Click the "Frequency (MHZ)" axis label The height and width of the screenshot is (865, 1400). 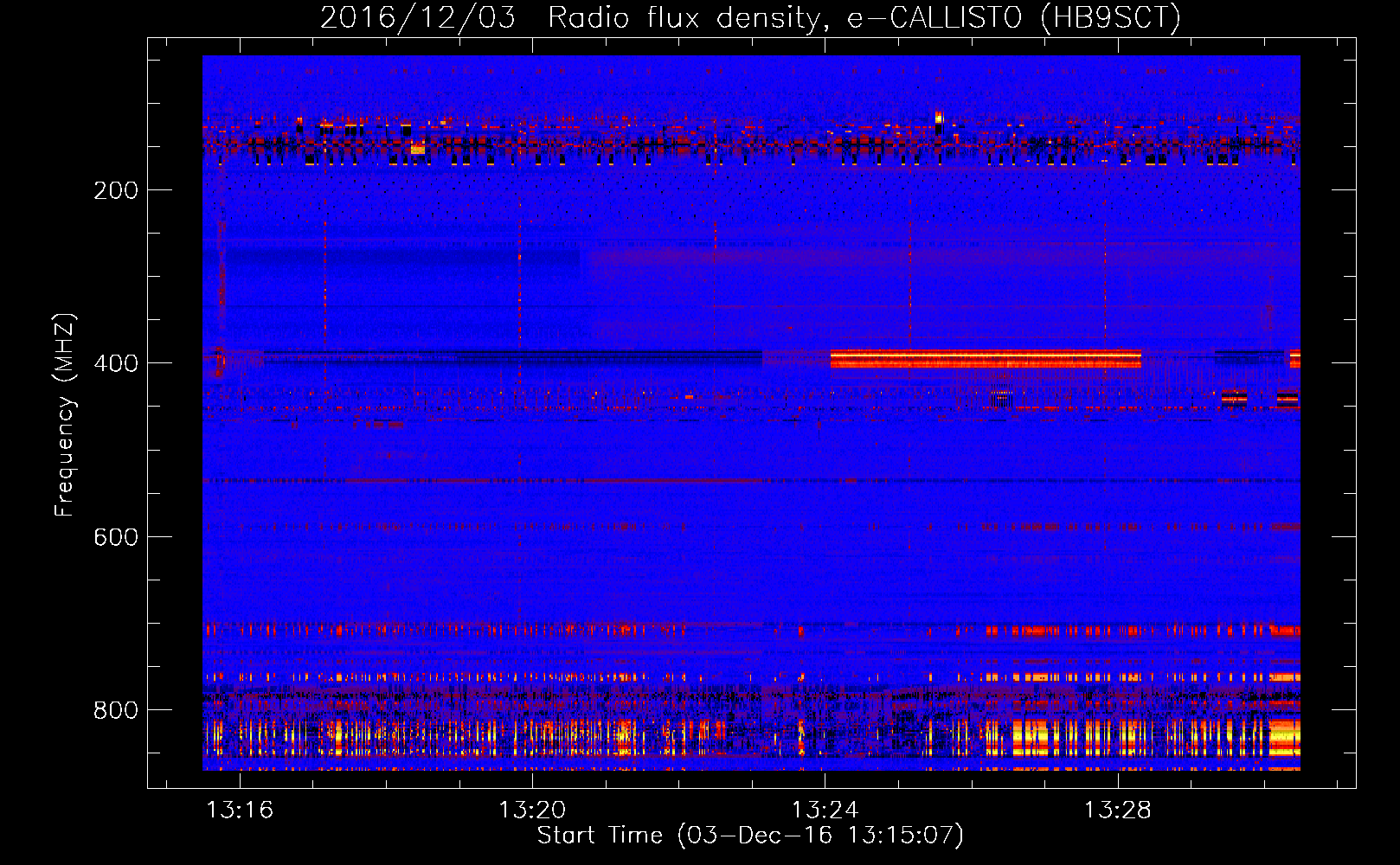pos(65,415)
